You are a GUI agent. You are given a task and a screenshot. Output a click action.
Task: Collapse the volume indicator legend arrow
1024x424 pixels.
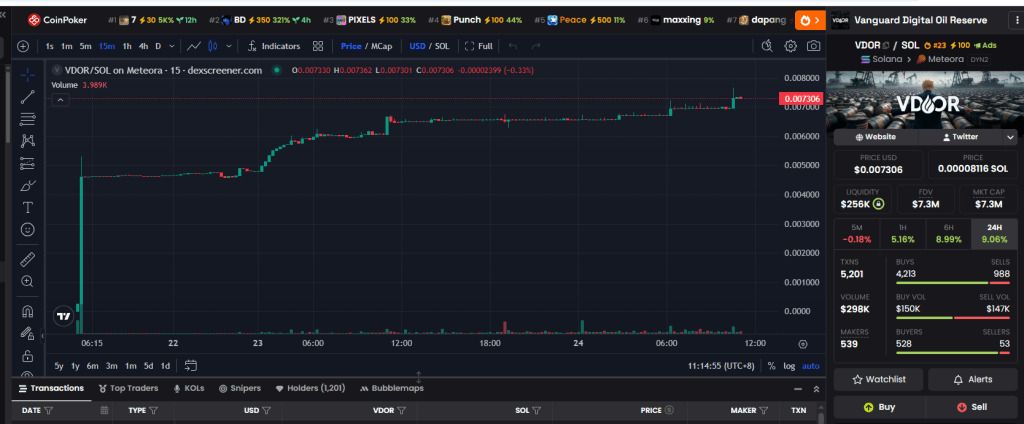pyautogui.click(x=60, y=100)
